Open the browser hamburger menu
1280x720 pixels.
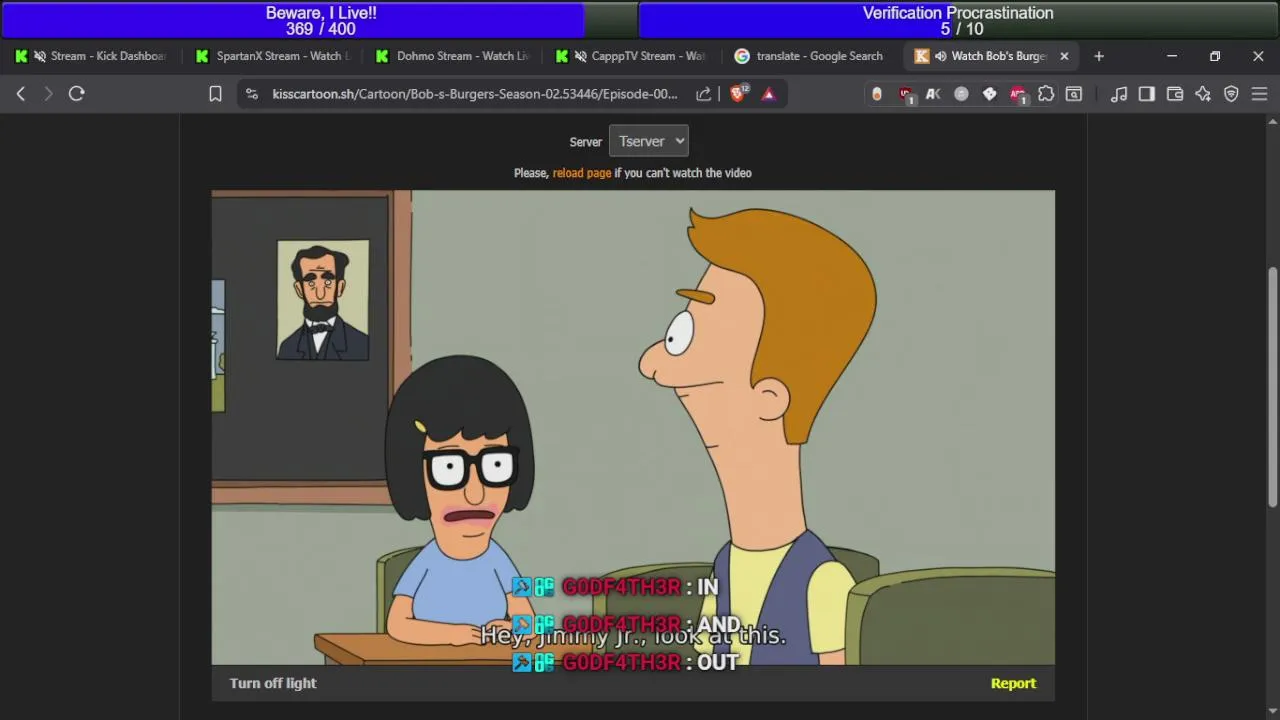[x=1259, y=94]
